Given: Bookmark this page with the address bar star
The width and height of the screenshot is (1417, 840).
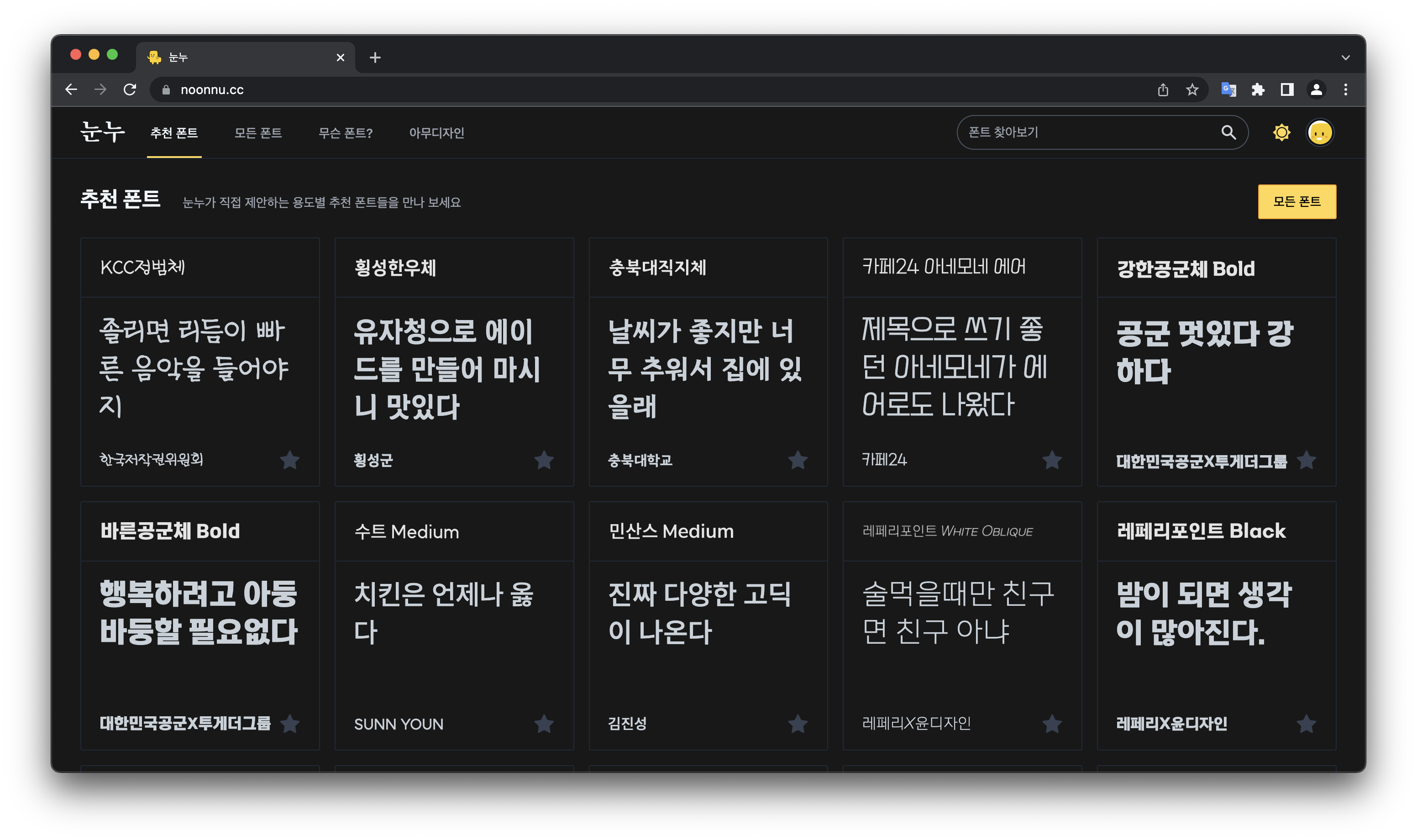Looking at the screenshot, I should click(1192, 89).
